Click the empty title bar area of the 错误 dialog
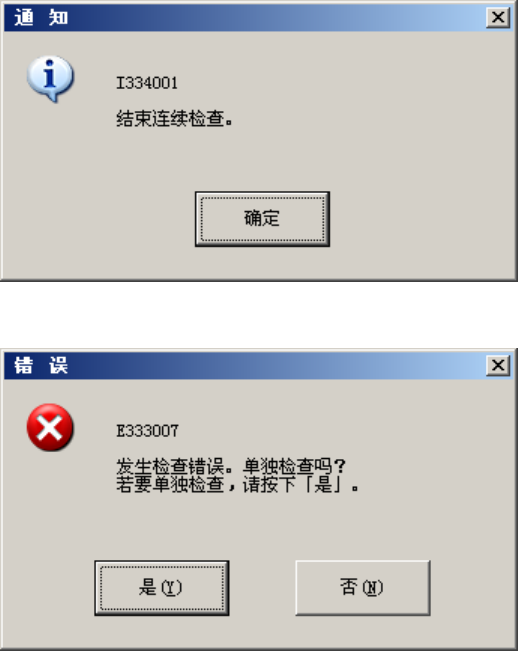This screenshot has height=651, width=518. [274, 365]
